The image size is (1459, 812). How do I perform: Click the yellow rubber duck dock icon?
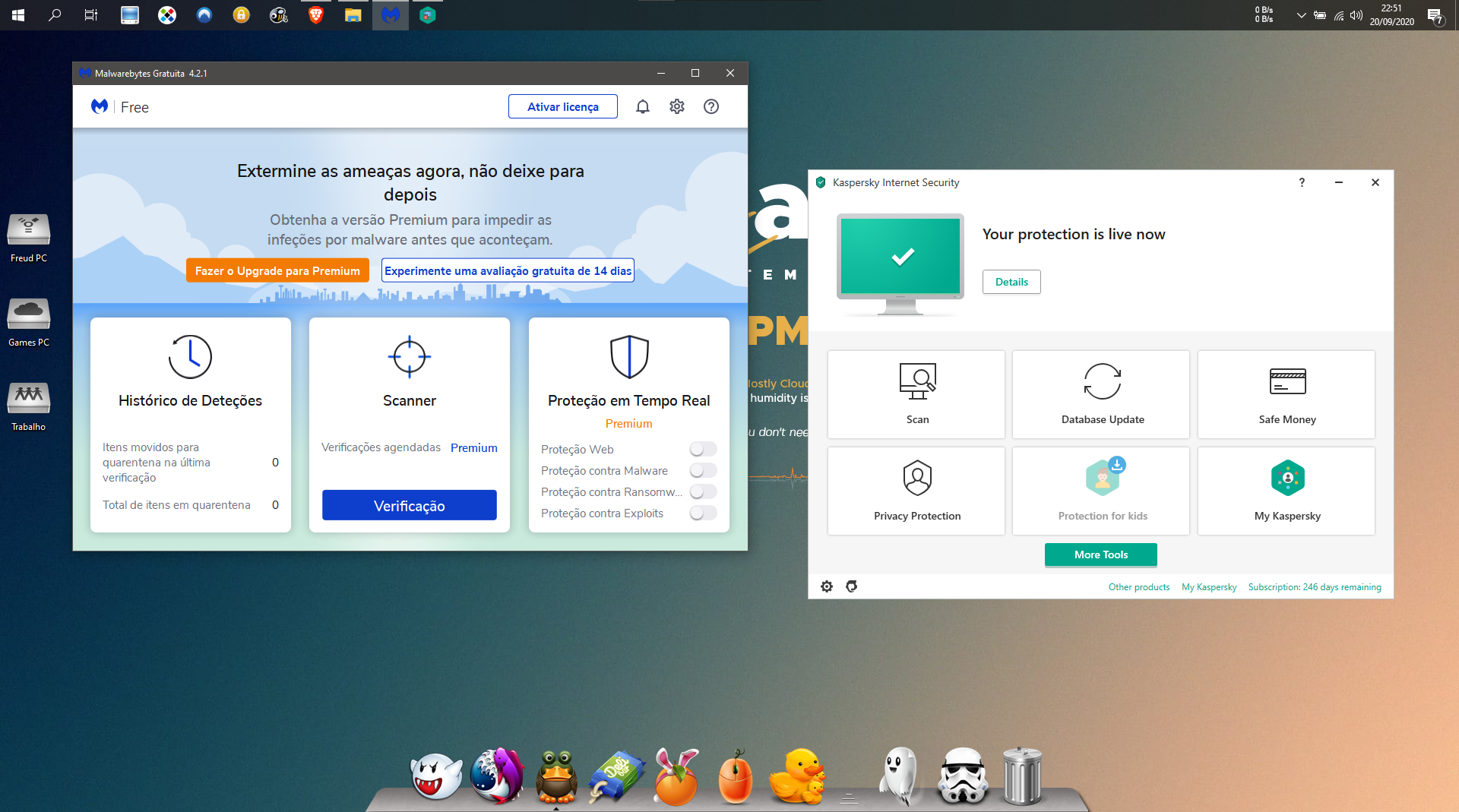point(796,776)
